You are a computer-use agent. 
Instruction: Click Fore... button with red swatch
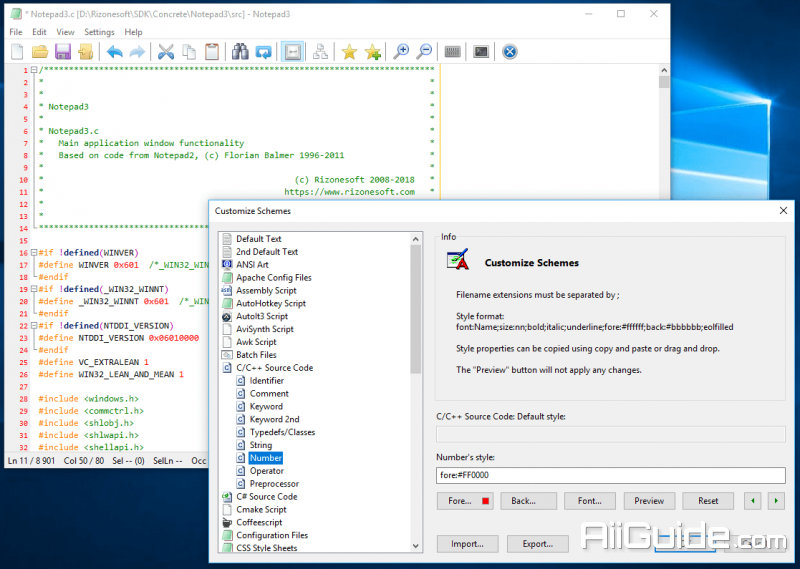click(465, 501)
